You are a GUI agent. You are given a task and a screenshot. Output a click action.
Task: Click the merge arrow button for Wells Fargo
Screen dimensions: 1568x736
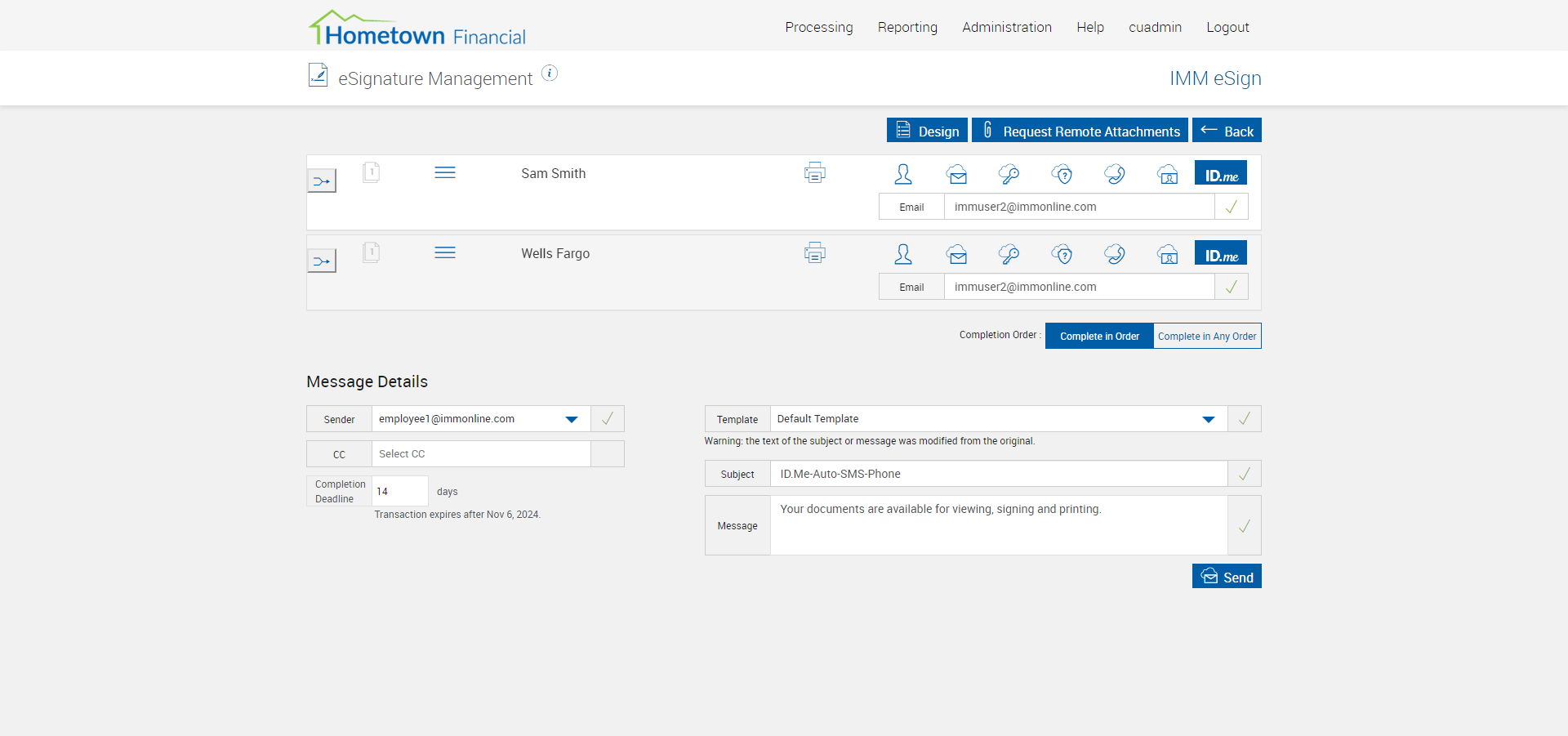321,261
